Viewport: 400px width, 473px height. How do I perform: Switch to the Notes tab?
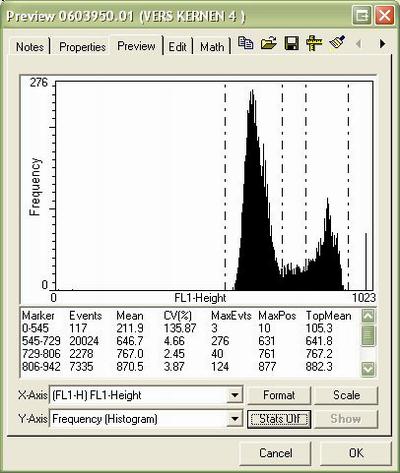30,47
